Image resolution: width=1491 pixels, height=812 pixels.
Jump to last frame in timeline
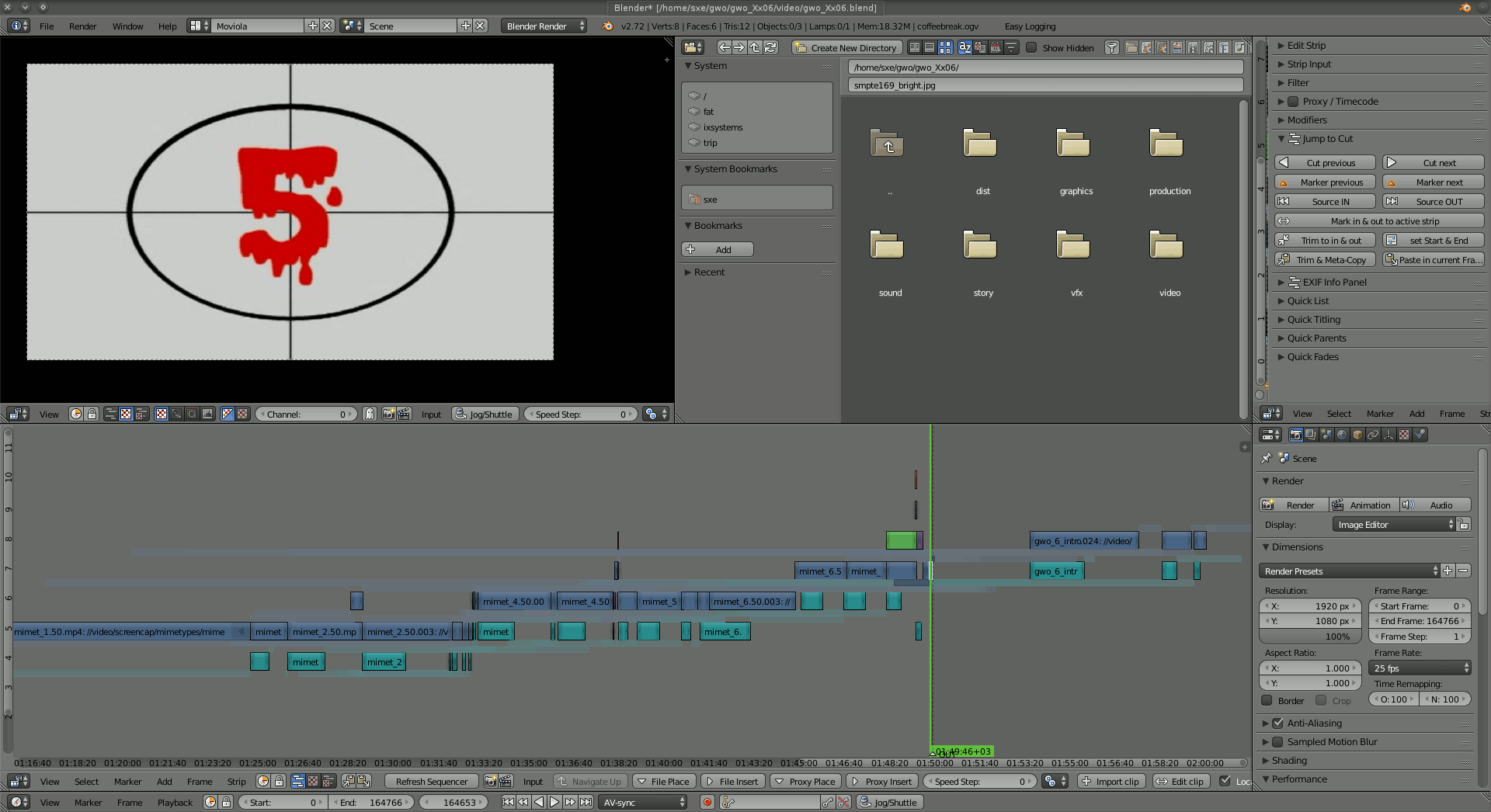tap(586, 802)
